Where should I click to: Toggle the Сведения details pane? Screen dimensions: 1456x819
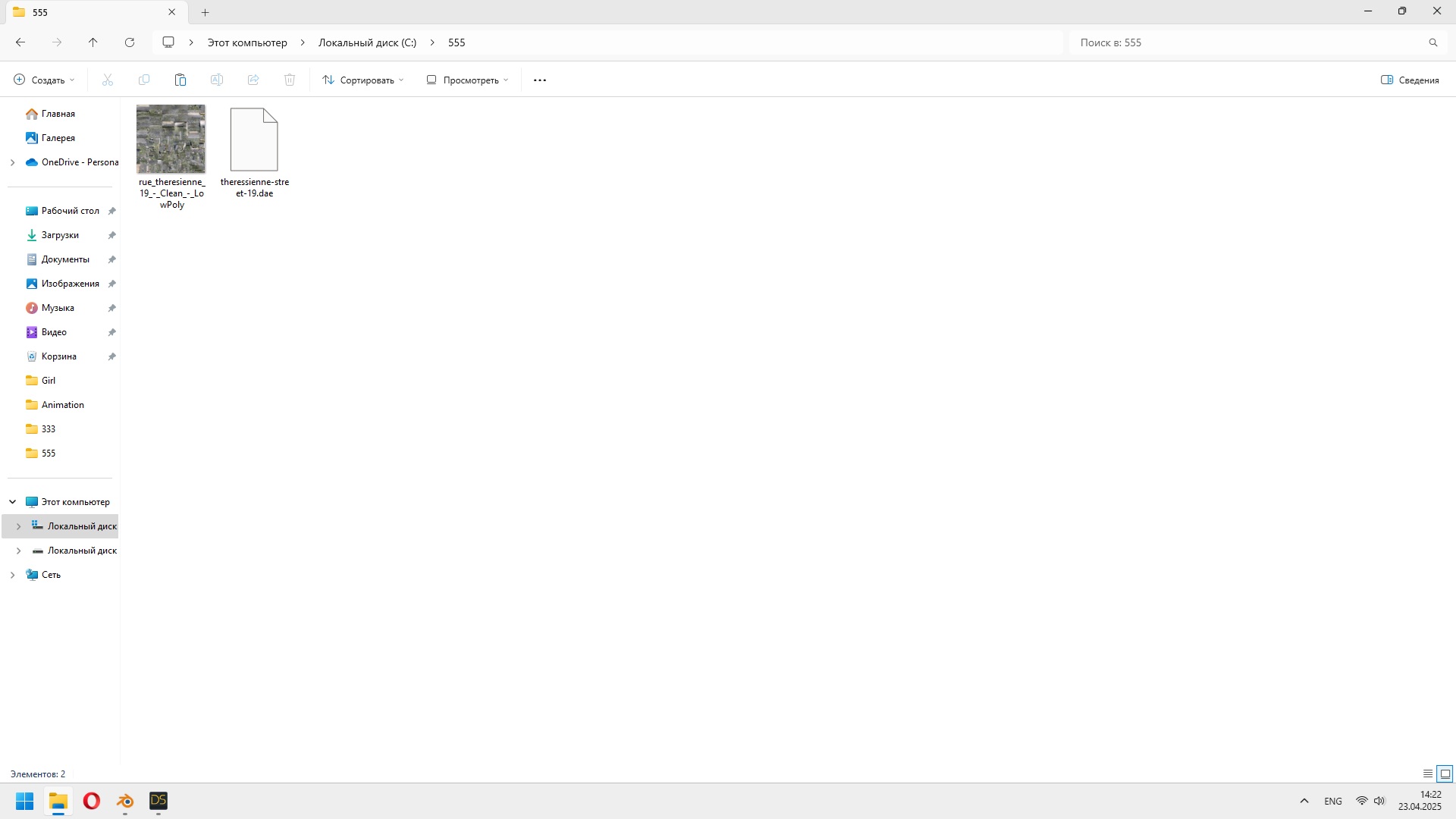pyautogui.click(x=1410, y=80)
